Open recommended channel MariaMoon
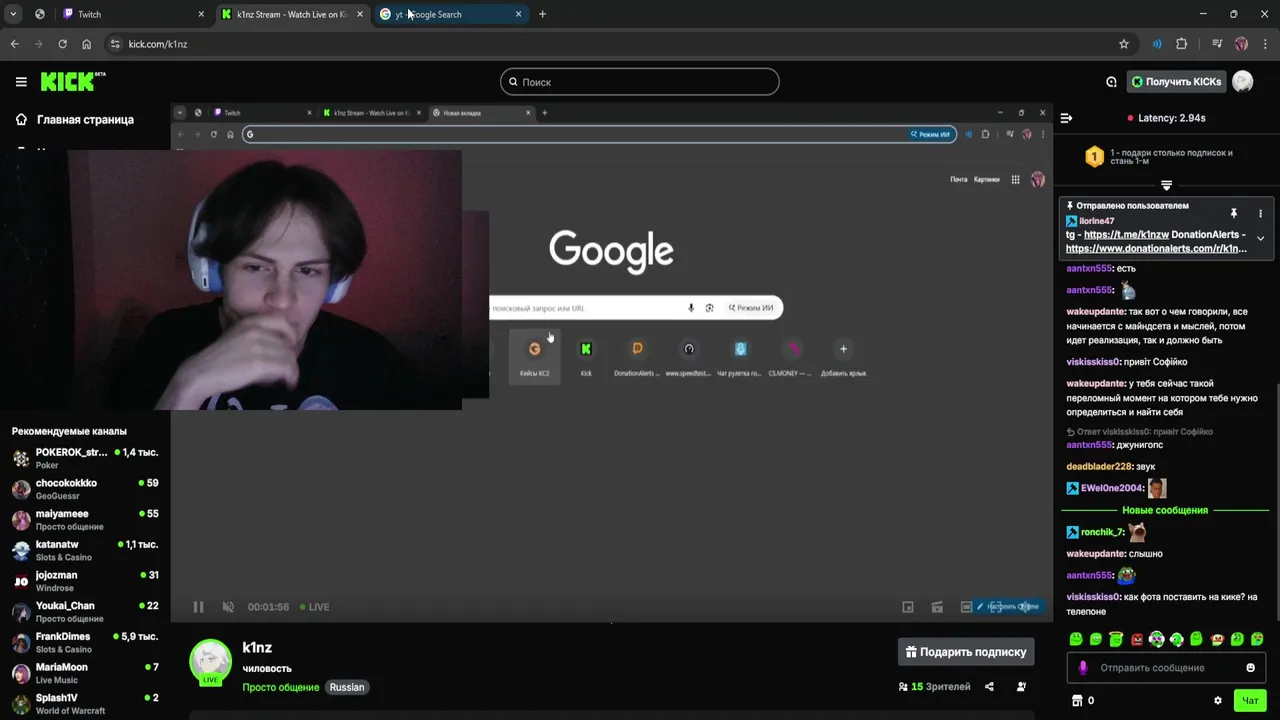 click(85, 673)
